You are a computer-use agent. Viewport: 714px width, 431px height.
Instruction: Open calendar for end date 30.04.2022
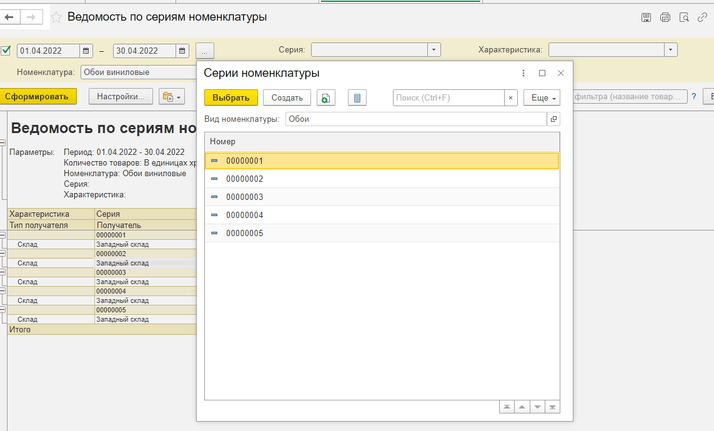[x=182, y=50]
